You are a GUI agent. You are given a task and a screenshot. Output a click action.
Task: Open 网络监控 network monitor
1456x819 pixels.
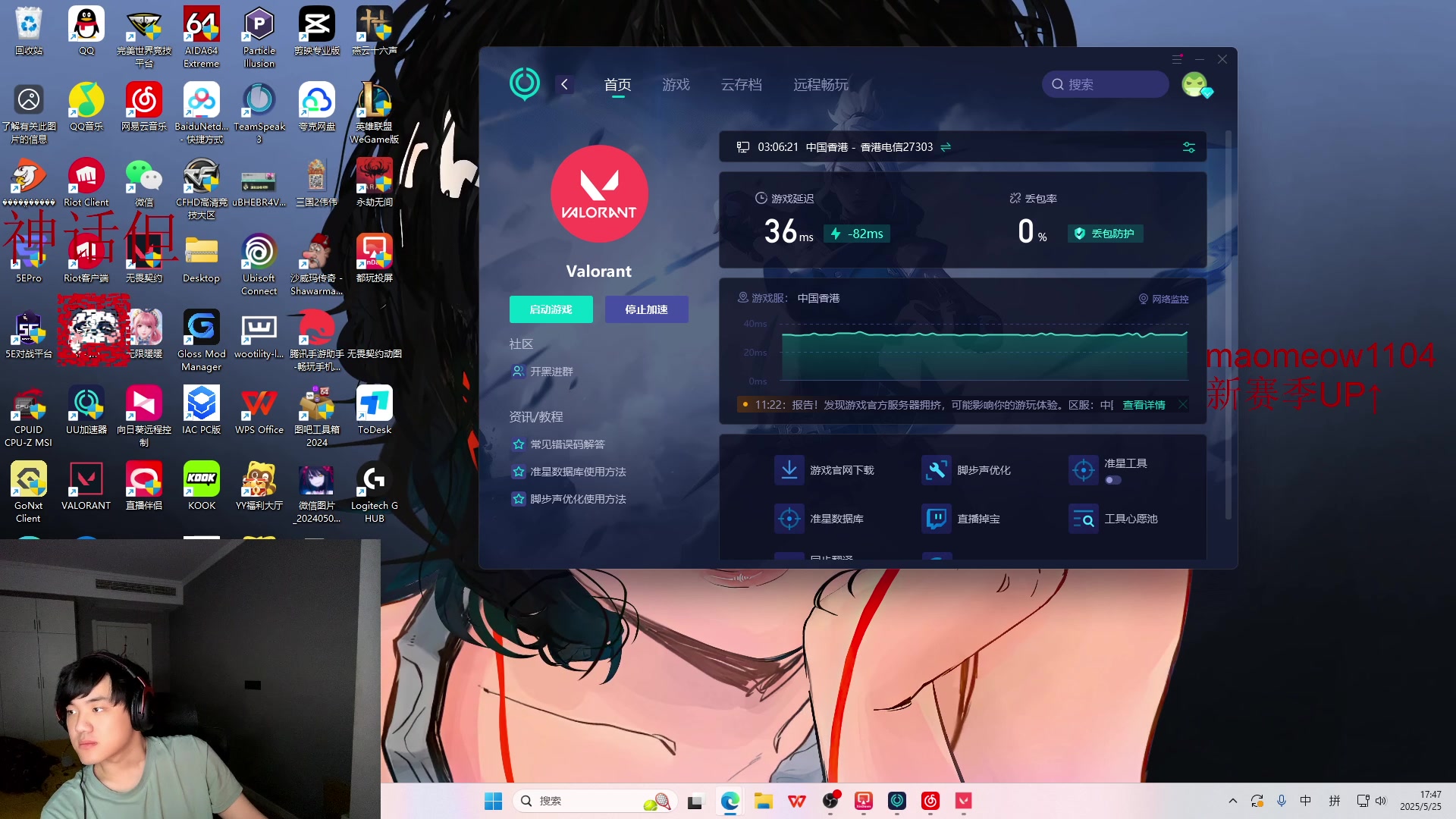coord(1163,299)
